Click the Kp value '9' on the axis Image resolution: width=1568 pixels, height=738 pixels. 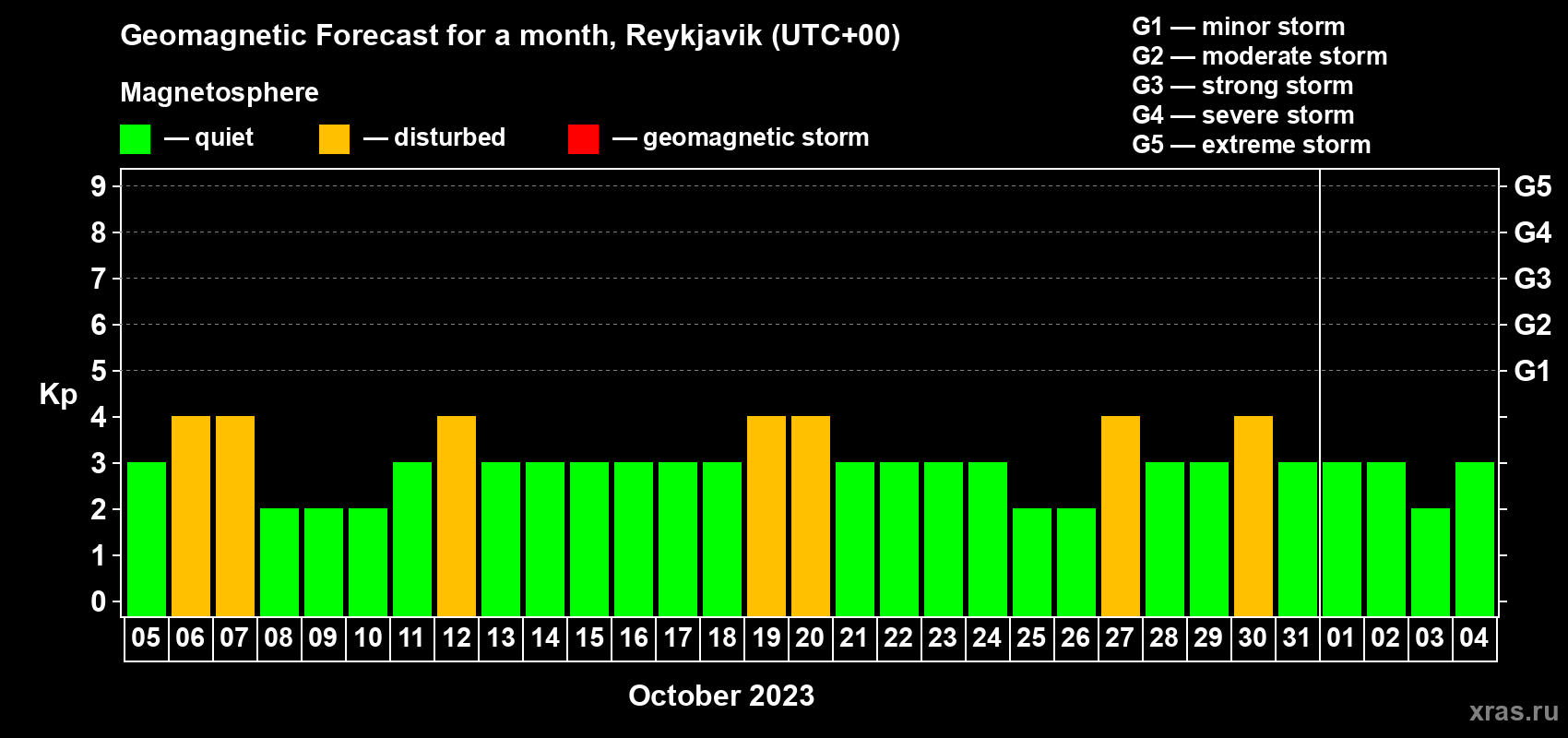pyautogui.click(x=99, y=186)
